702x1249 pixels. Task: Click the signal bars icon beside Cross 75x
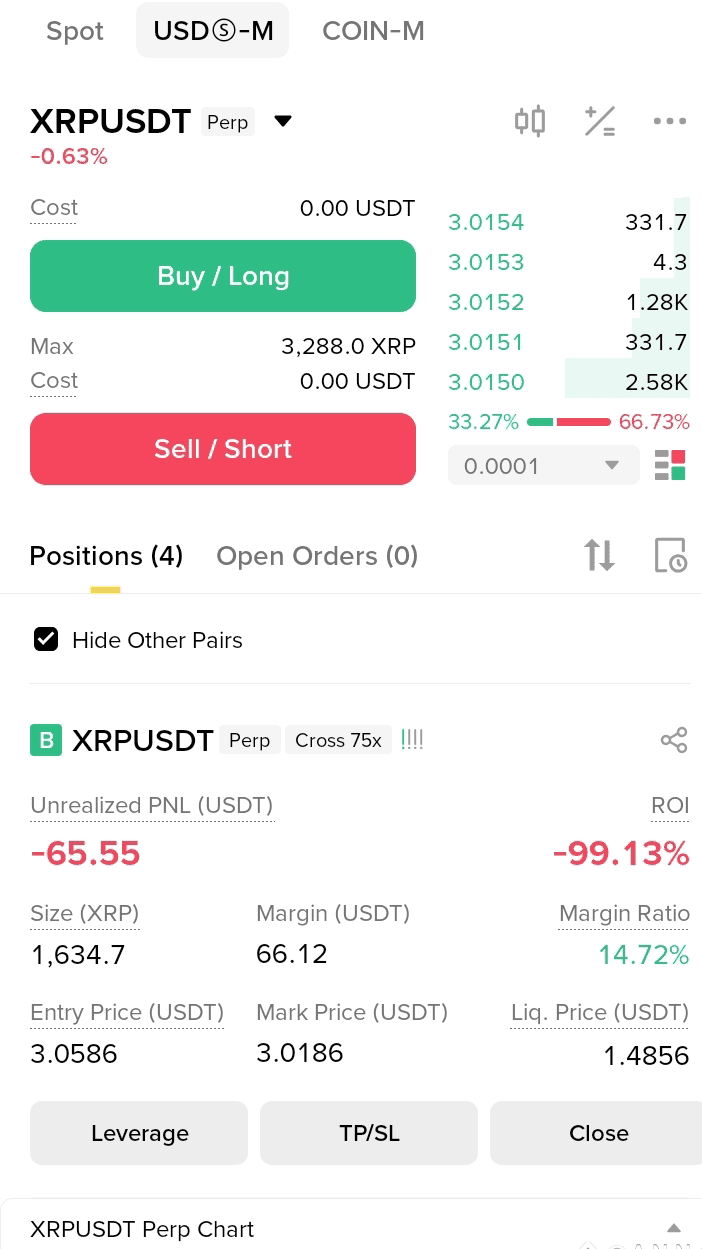click(x=412, y=740)
